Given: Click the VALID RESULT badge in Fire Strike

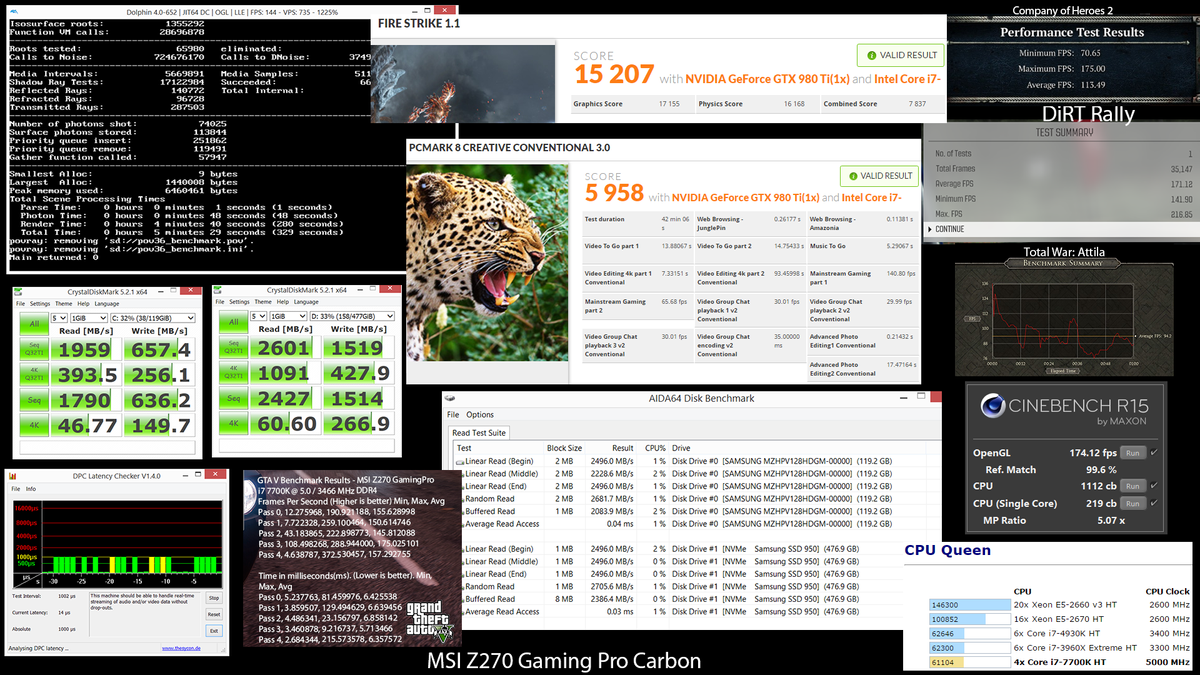Looking at the screenshot, I should [x=900, y=56].
